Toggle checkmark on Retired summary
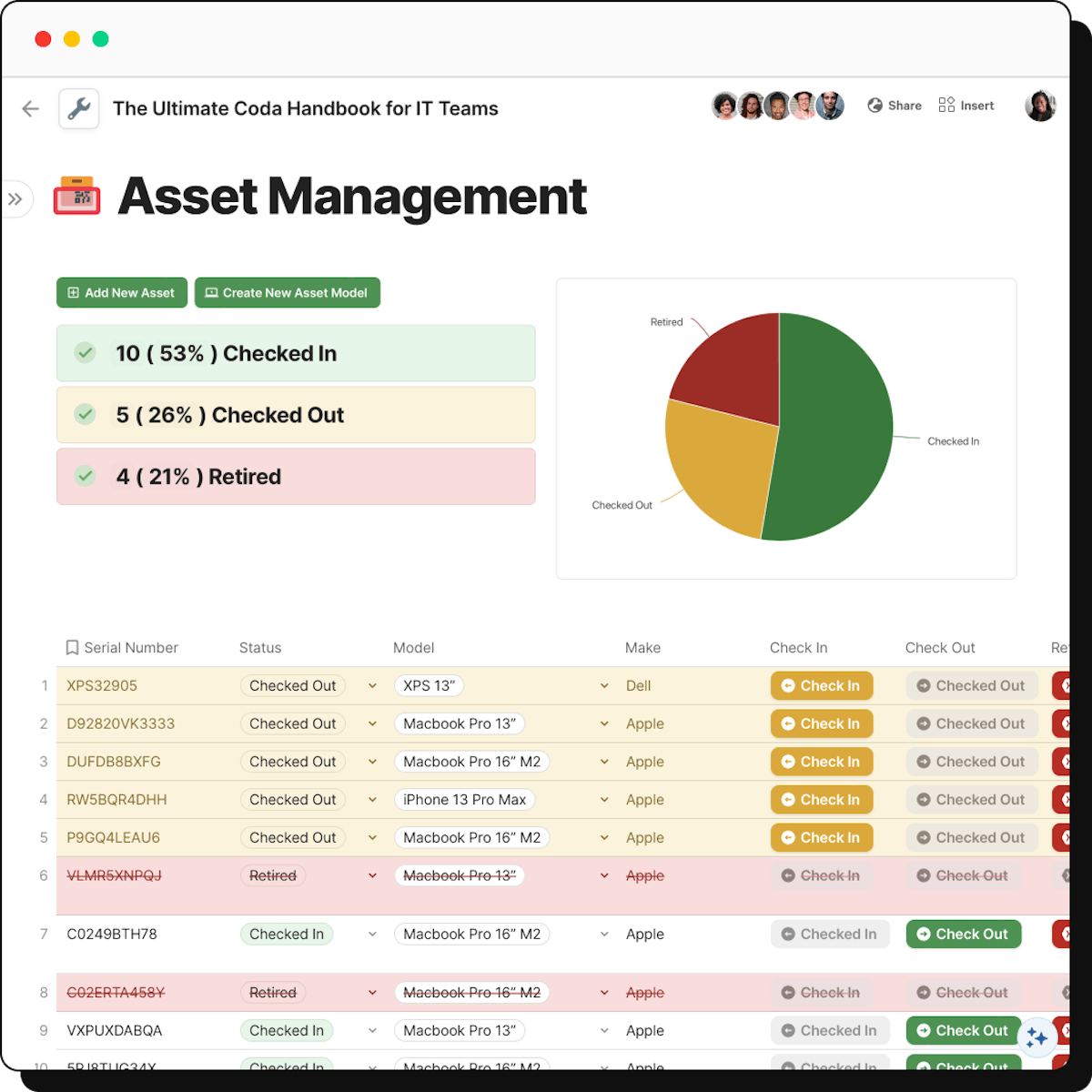 [x=86, y=476]
